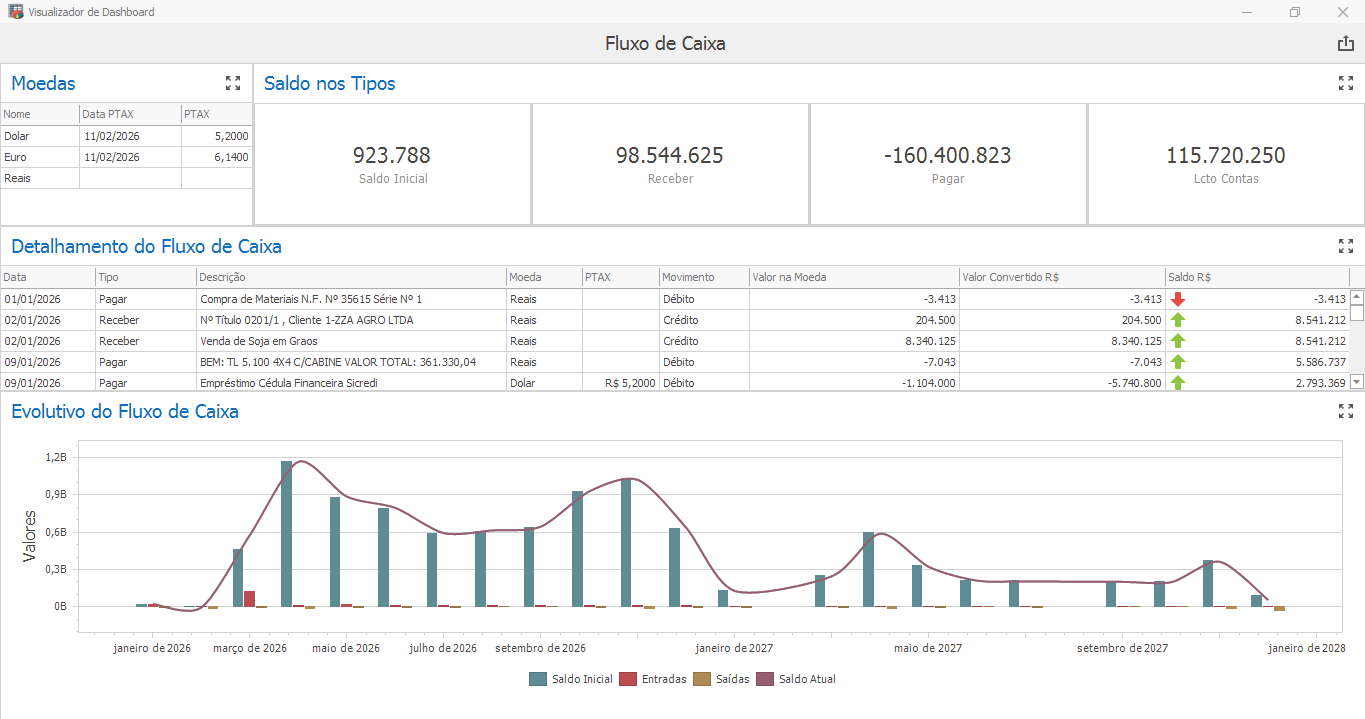Image resolution: width=1365 pixels, height=719 pixels.
Task: Click the PTAX header in Moedas table
Action: click(215, 115)
